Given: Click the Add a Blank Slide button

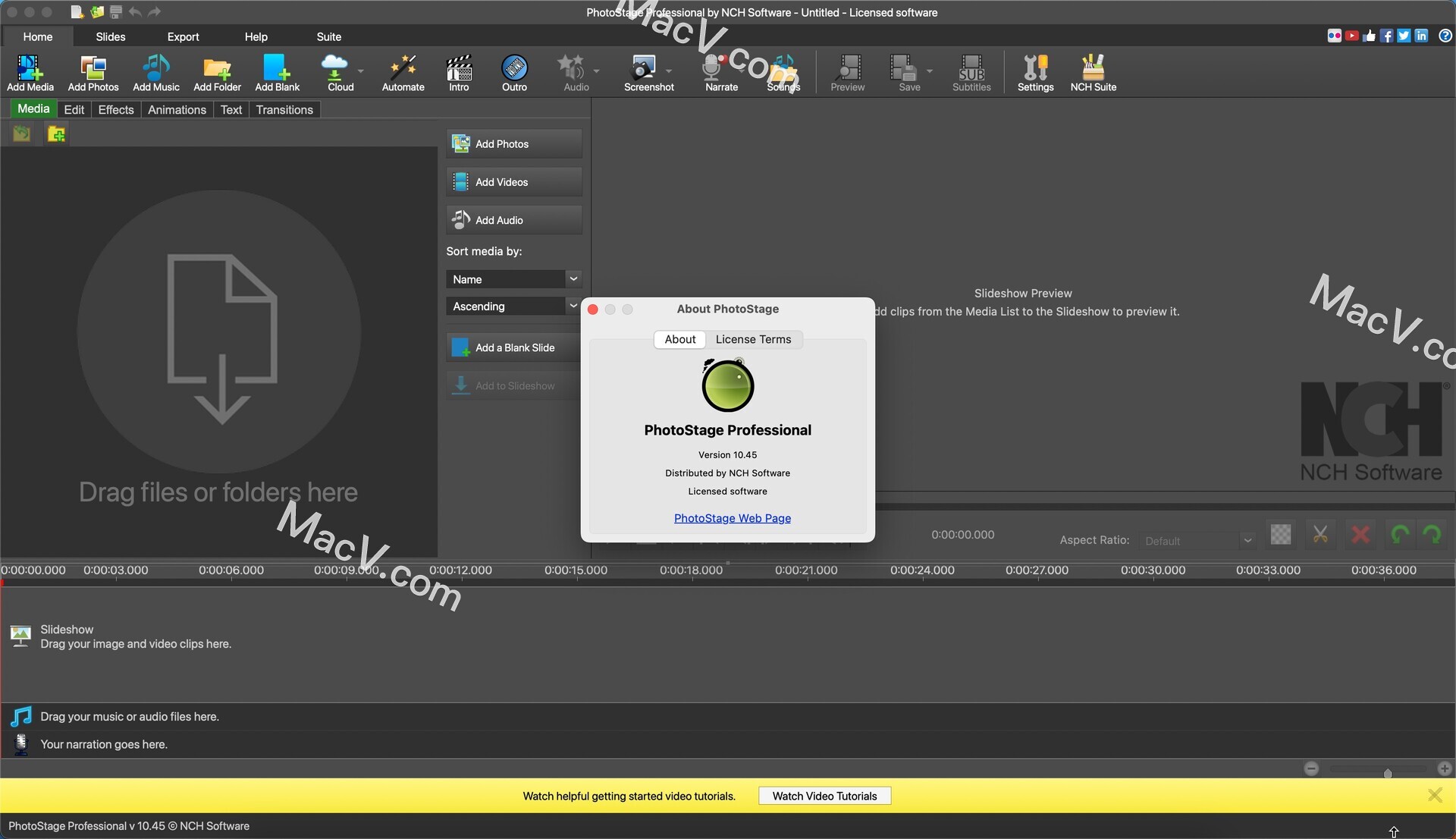Looking at the screenshot, I should click(x=514, y=347).
